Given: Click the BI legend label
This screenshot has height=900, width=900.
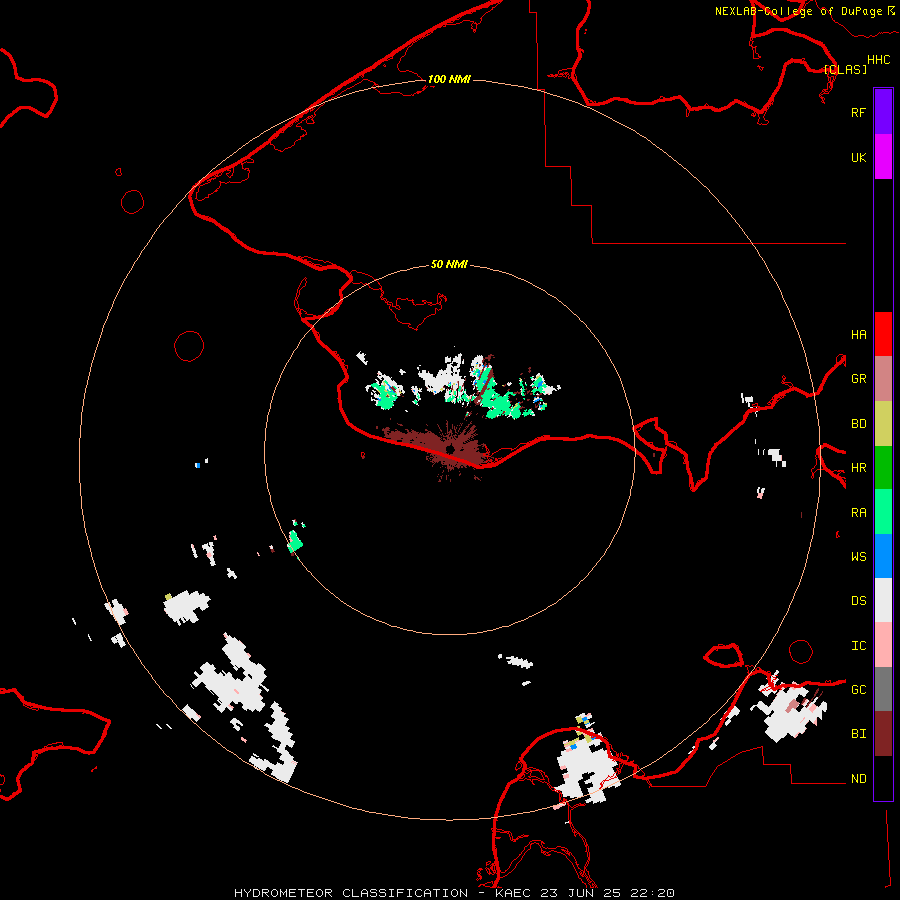Looking at the screenshot, I should (858, 734).
